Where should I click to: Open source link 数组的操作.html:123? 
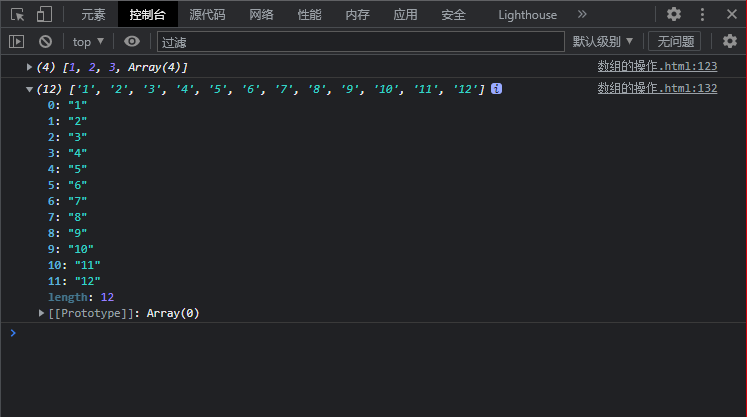click(657, 66)
